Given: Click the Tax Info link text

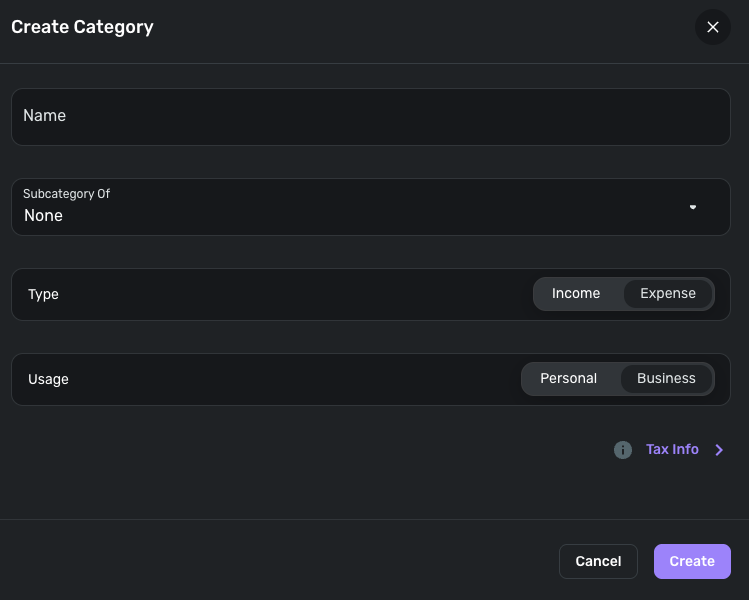Looking at the screenshot, I should coord(672,450).
